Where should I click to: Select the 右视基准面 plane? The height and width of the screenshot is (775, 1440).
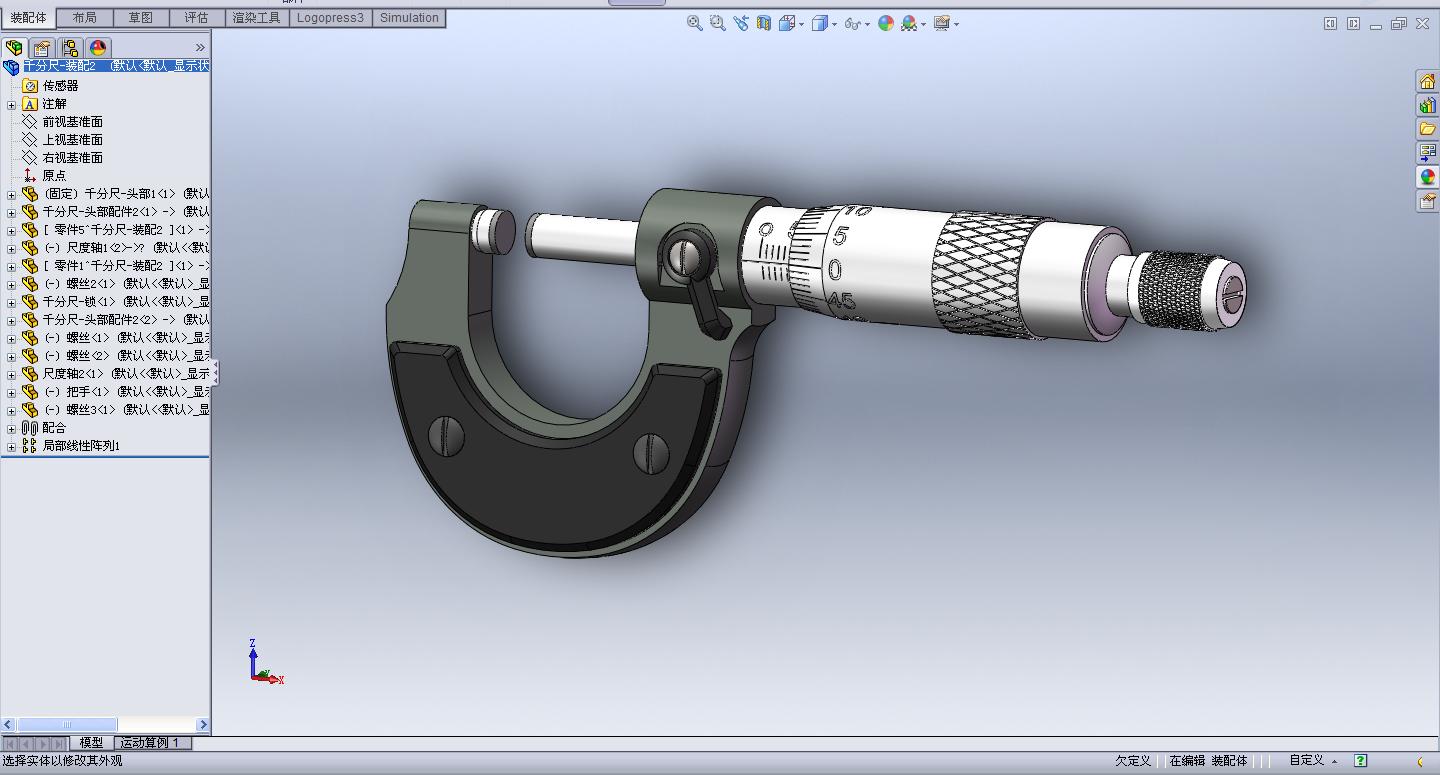[x=72, y=158]
